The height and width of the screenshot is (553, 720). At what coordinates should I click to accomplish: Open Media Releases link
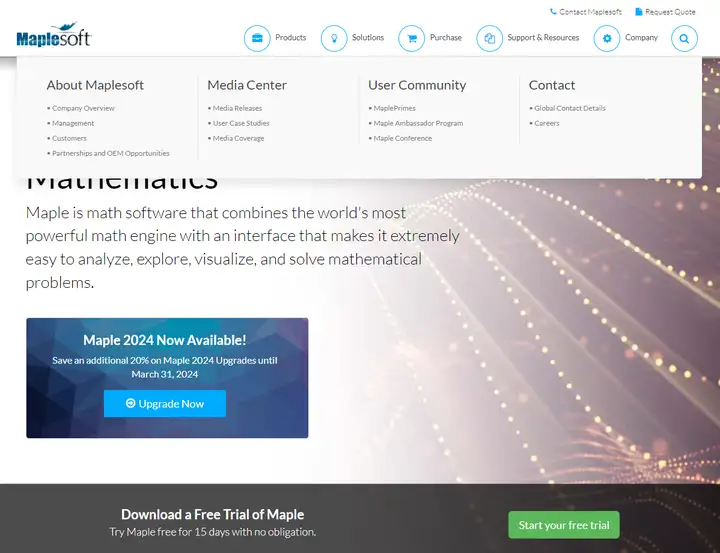tap(237, 108)
